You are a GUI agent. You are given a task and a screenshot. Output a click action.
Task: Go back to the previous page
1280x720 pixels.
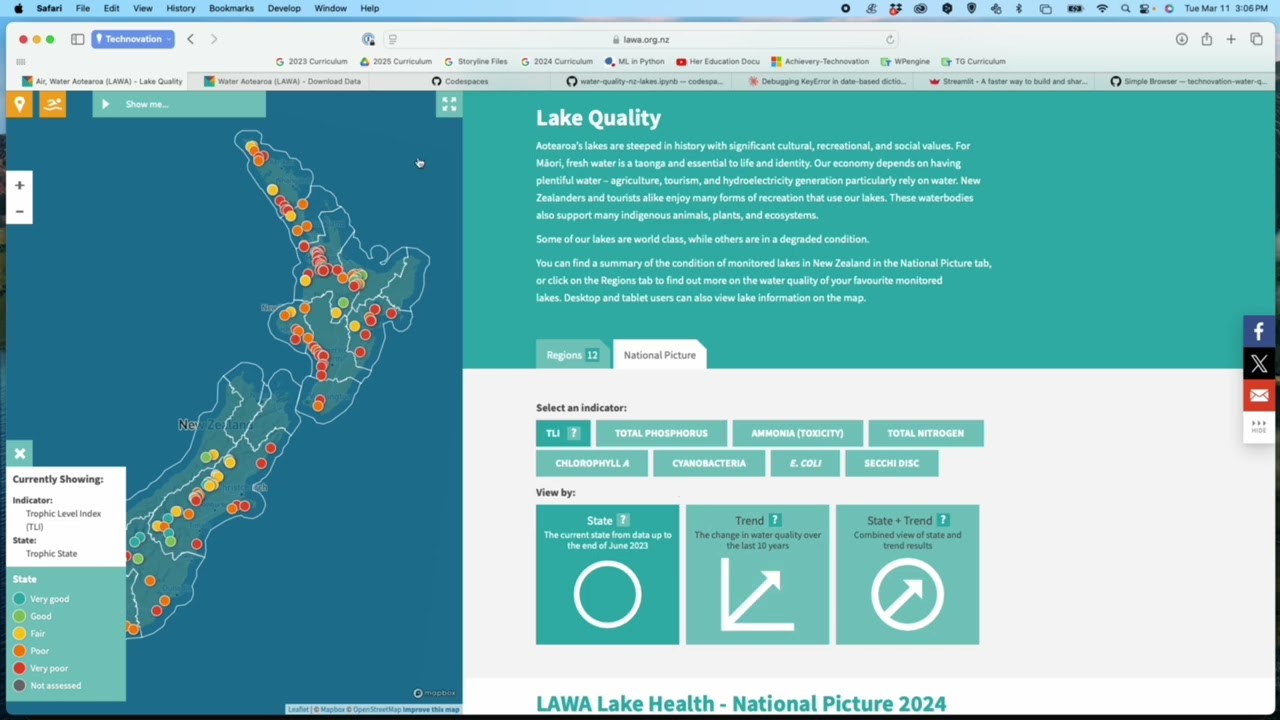[190, 39]
